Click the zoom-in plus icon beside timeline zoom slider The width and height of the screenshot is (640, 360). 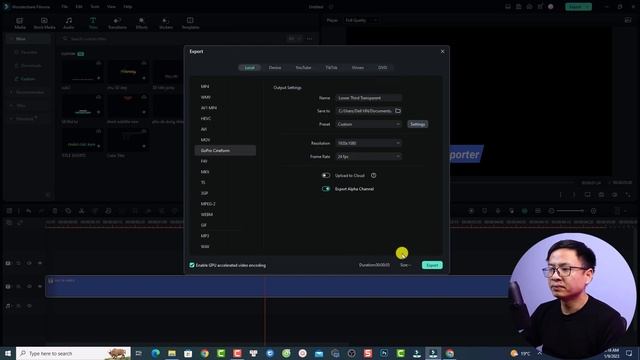point(593,211)
